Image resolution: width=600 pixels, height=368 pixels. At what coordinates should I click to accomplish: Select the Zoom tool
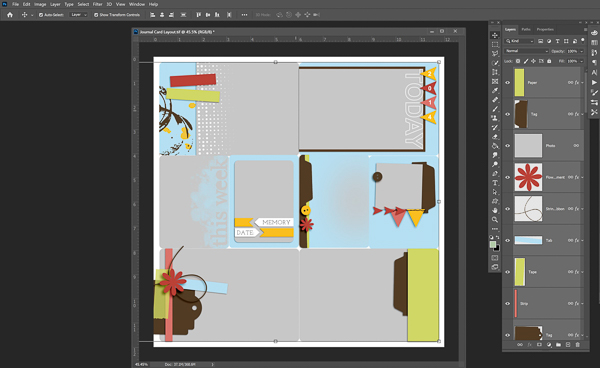pos(495,220)
